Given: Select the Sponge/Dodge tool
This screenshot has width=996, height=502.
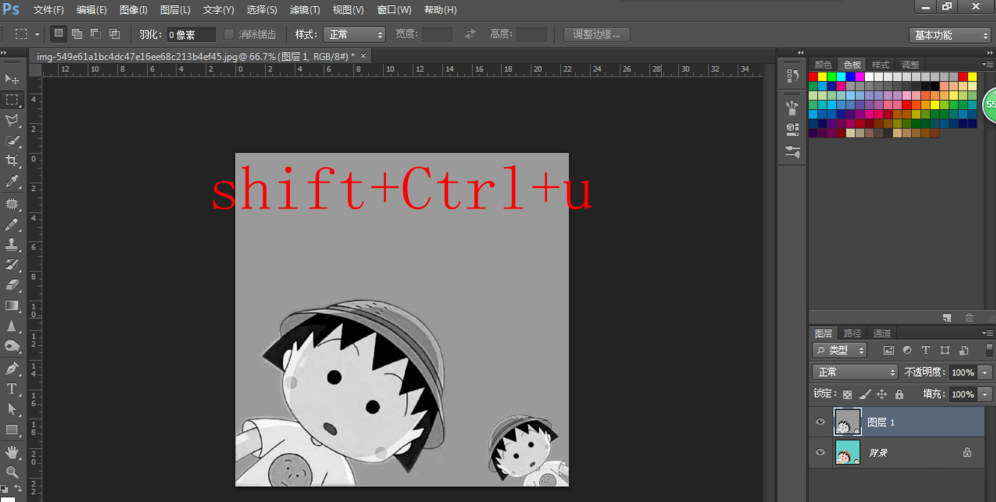Looking at the screenshot, I should click(12, 346).
